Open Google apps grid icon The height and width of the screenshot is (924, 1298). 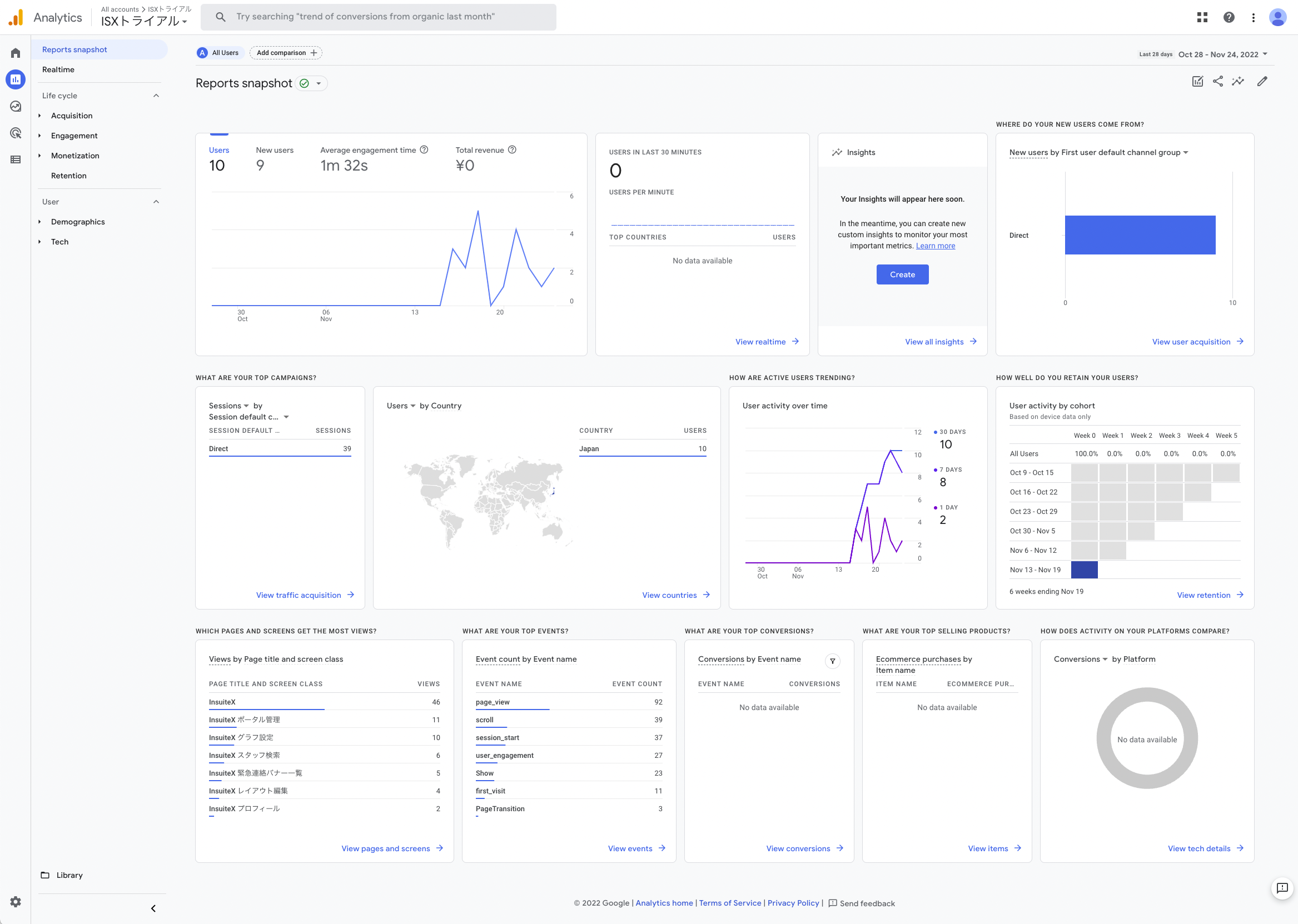pyautogui.click(x=1202, y=17)
